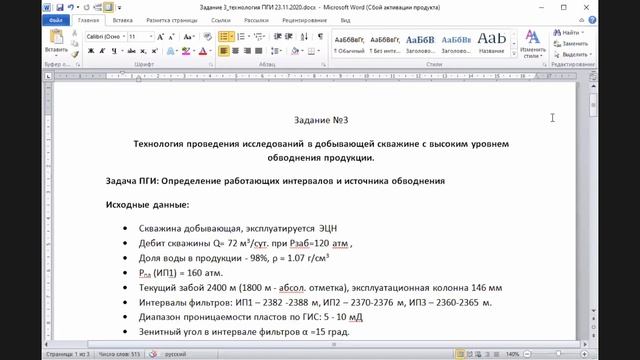Open Word Help question mark icon
Screen dimensions: 640x360
point(592,20)
